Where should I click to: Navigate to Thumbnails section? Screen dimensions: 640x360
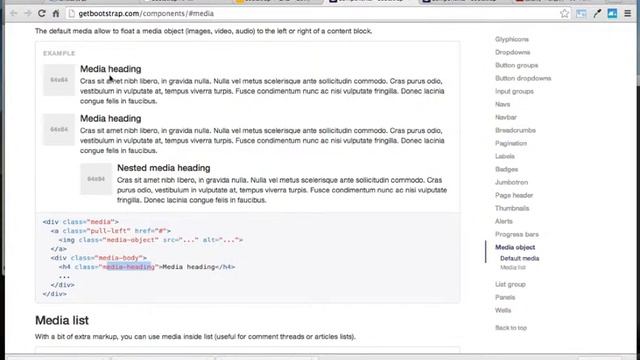coord(512,208)
